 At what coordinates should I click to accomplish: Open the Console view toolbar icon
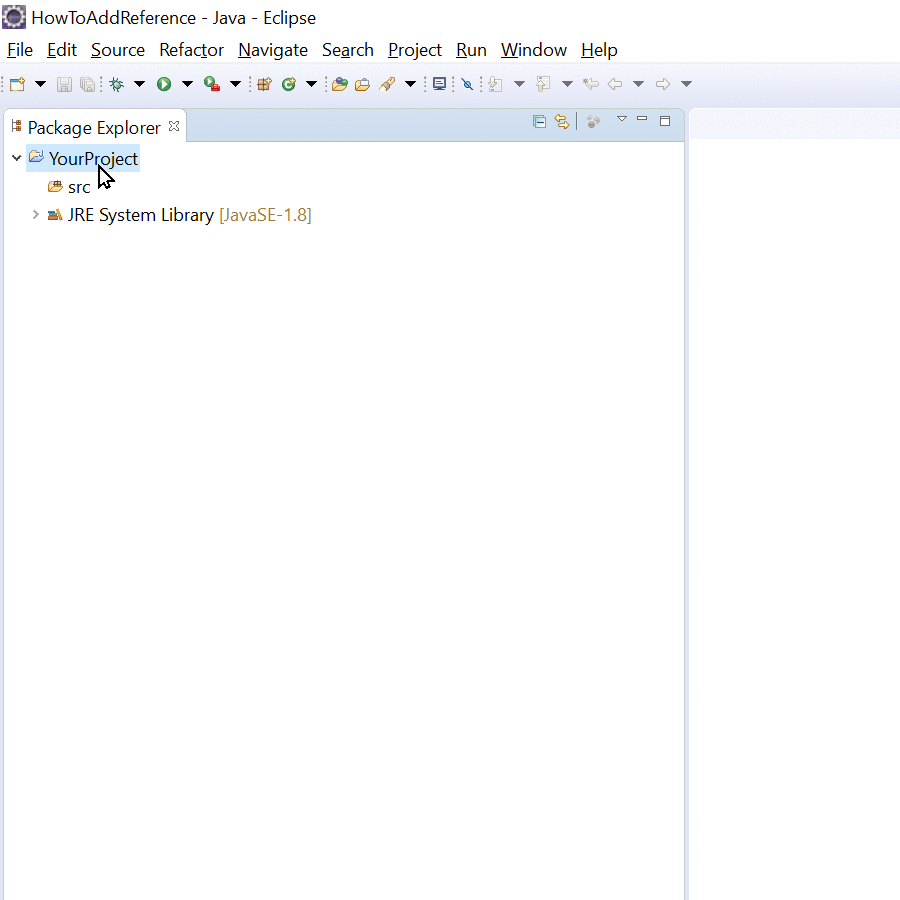coord(439,84)
